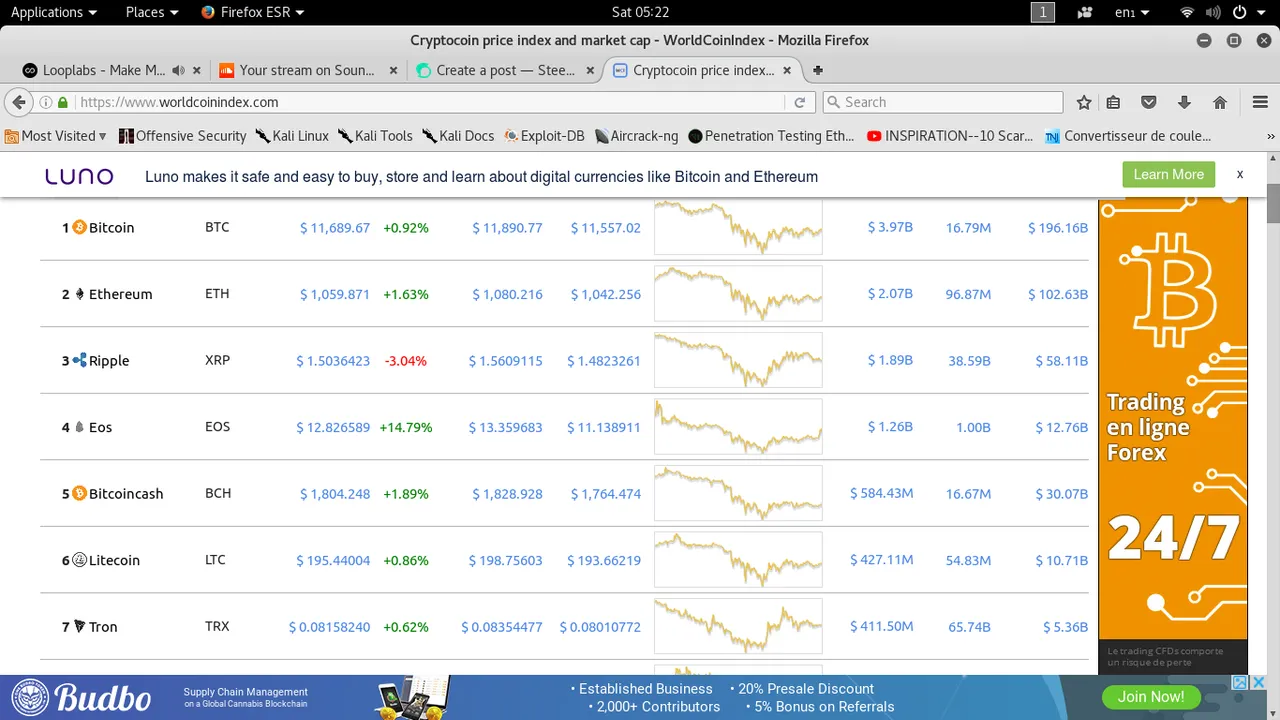The image size is (1280, 720).
Task: Click the Litecoin coin logo icon
Action: tap(79, 560)
